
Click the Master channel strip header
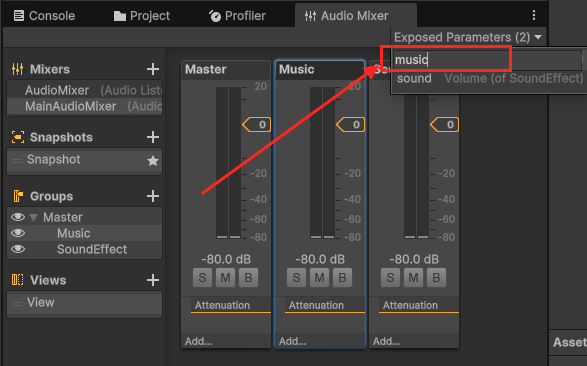[226, 70]
